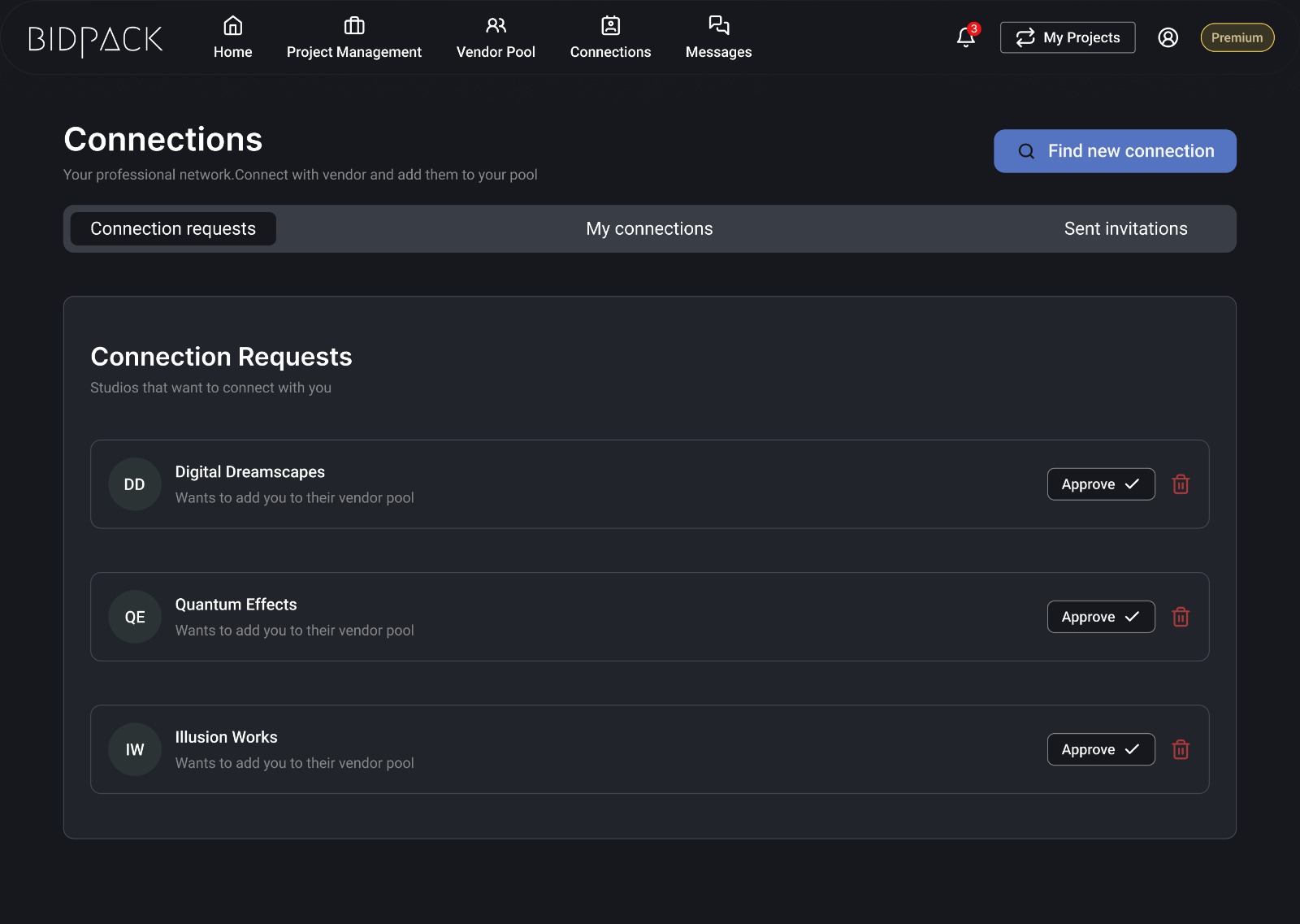
Task: Click the IW avatar for Illusion Works
Action: click(135, 749)
